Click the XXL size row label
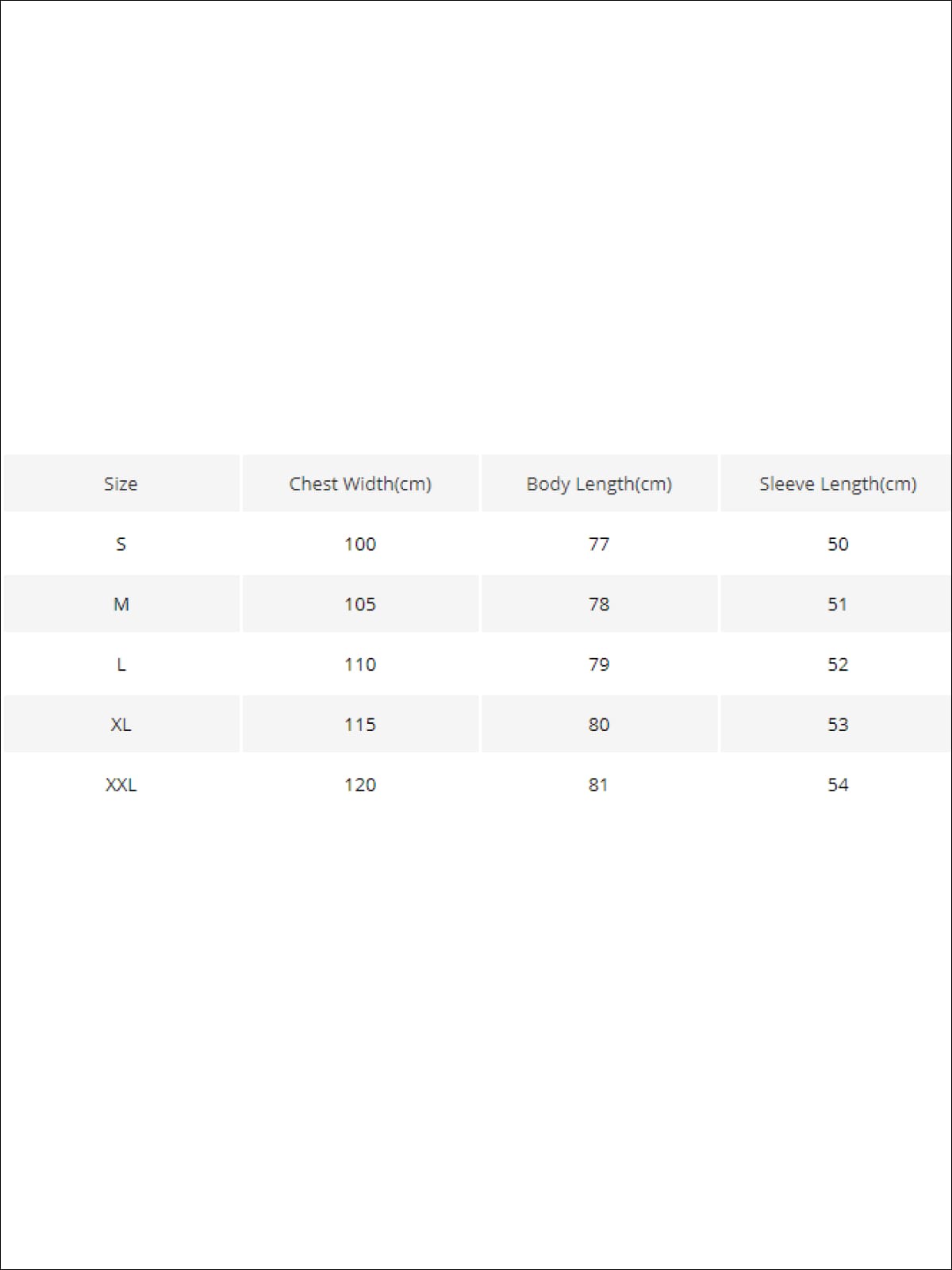This screenshot has height=1270, width=952. (121, 784)
